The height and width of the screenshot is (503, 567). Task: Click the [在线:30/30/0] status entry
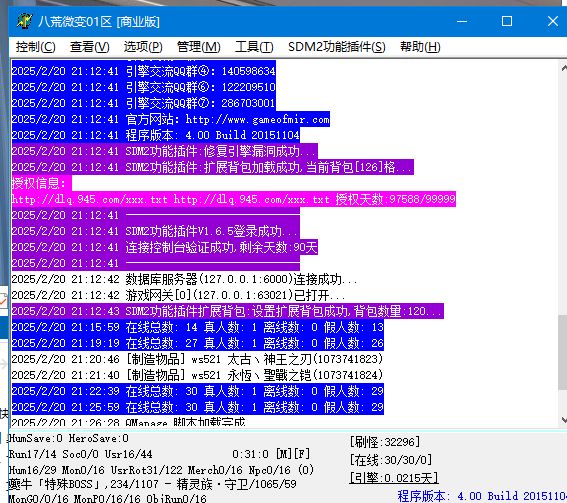[x=391, y=460]
